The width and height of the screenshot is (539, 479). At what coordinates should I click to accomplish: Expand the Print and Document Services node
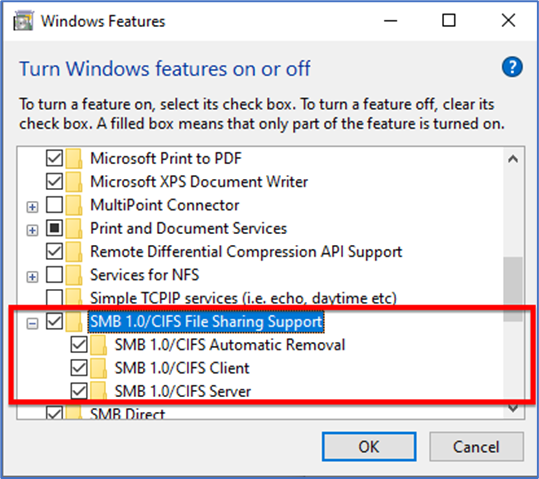pos(32,230)
